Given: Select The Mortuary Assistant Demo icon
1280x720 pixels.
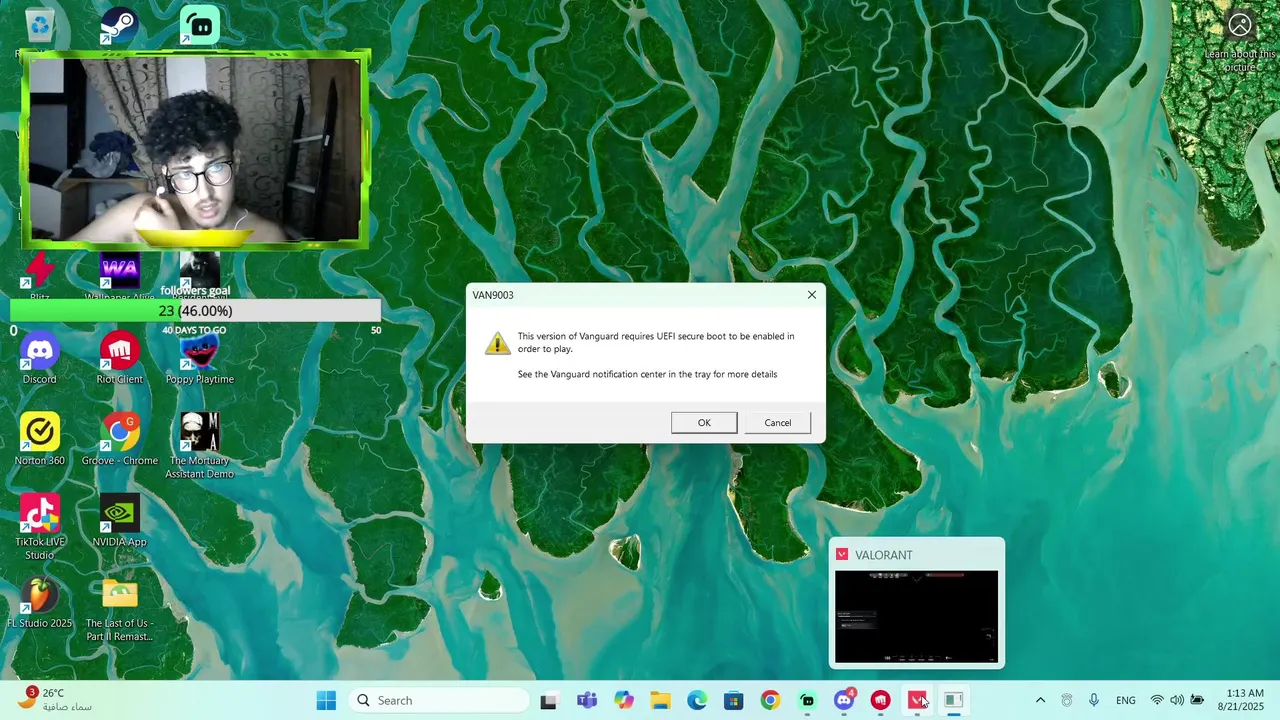Looking at the screenshot, I should coord(200,446).
